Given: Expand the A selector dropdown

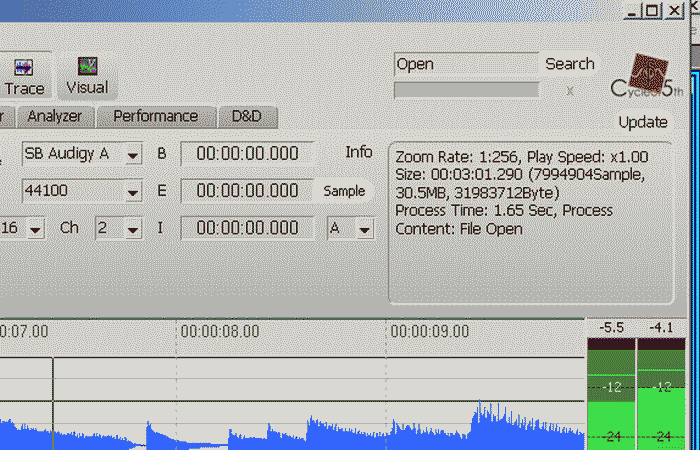Looking at the screenshot, I should pyautogui.click(x=364, y=229).
